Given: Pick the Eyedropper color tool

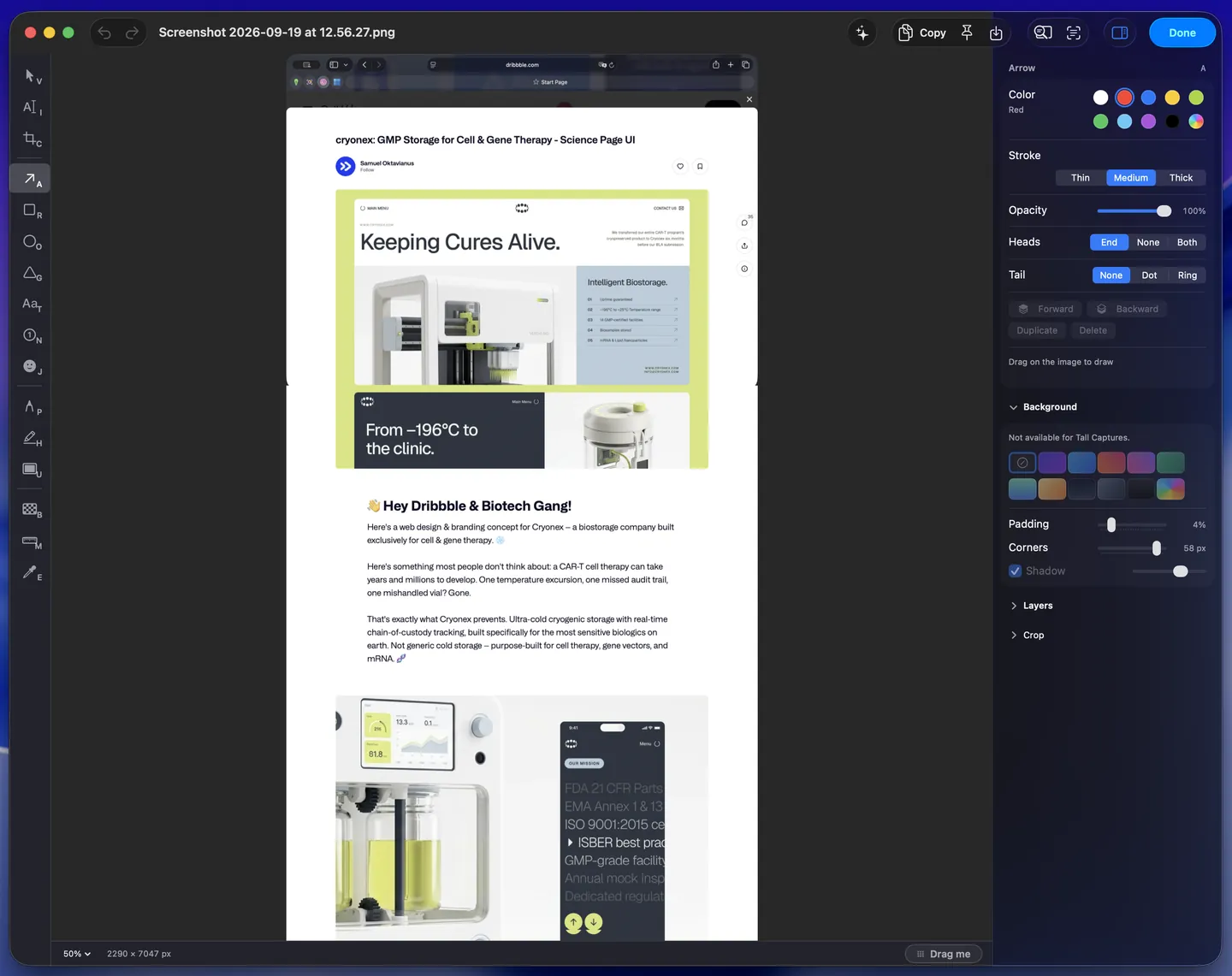Looking at the screenshot, I should [32, 572].
